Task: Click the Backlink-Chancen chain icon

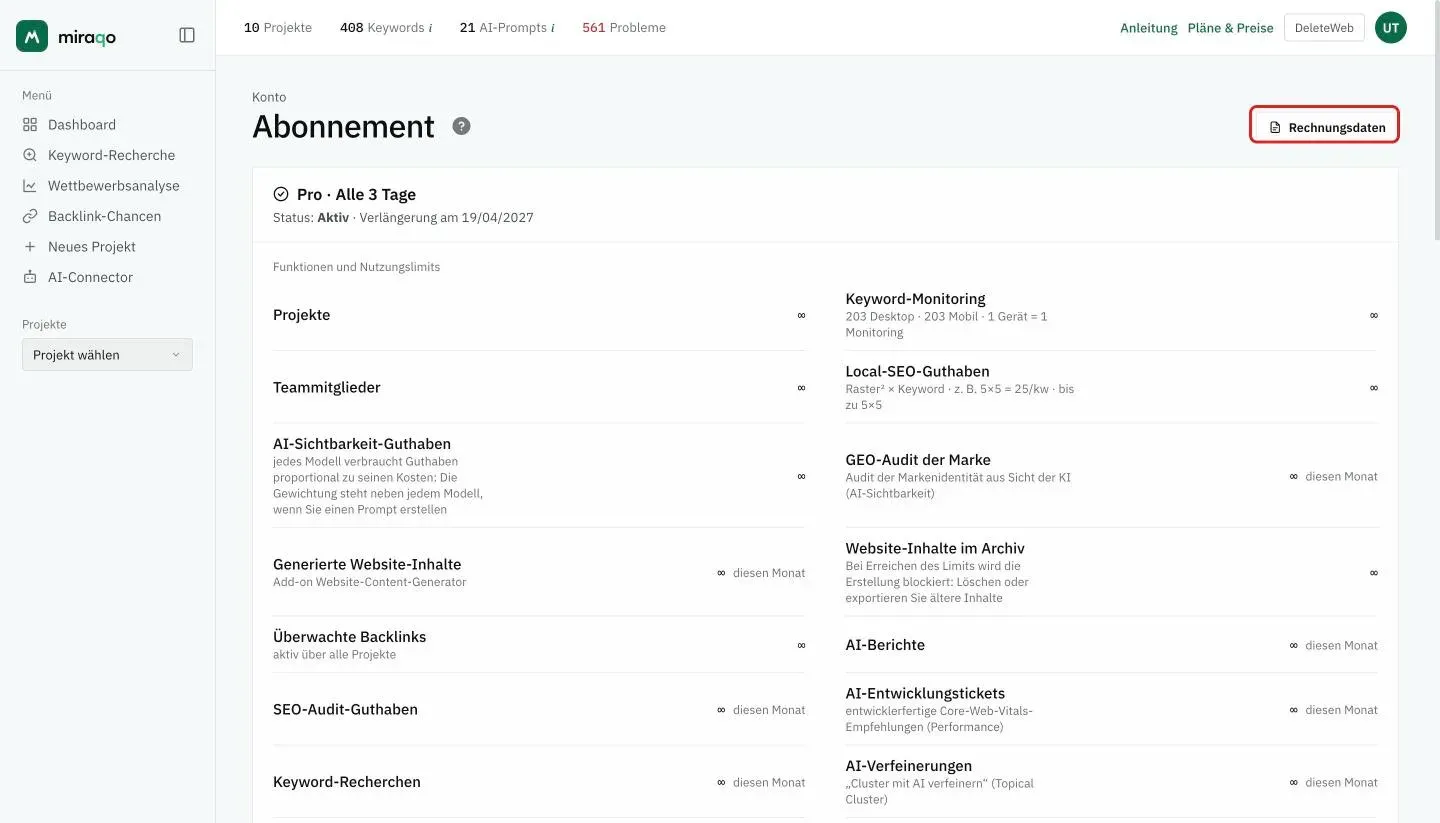Action: [30, 216]
